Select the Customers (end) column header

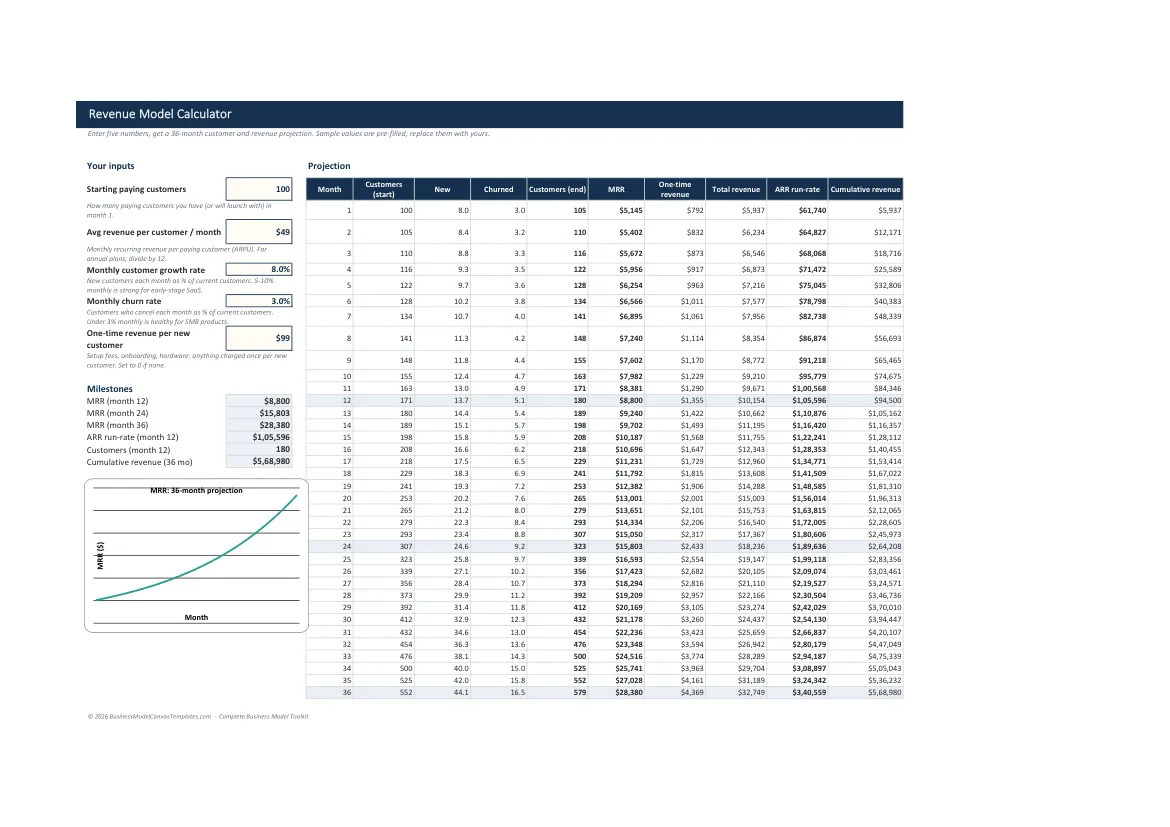557,190
